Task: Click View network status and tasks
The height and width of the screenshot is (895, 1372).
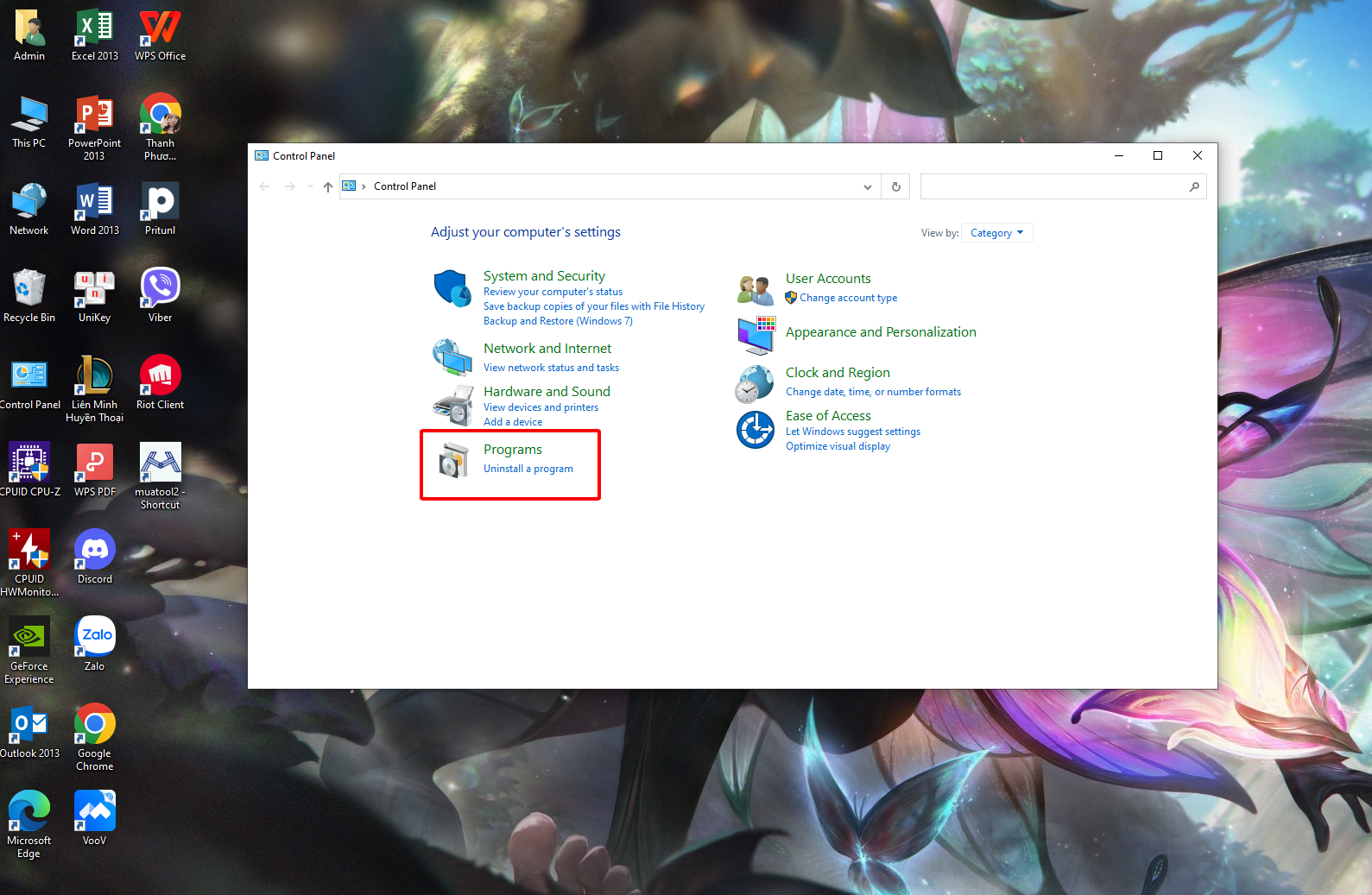Action: pos(551,368)
